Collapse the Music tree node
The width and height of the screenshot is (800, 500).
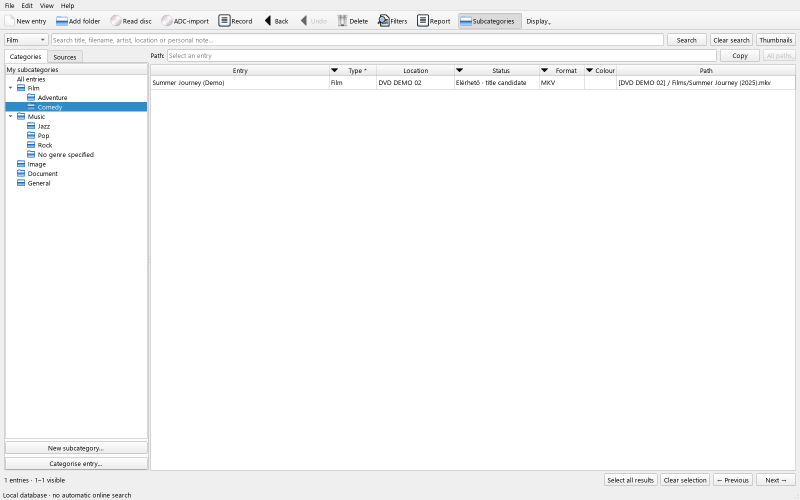[10, 117]
